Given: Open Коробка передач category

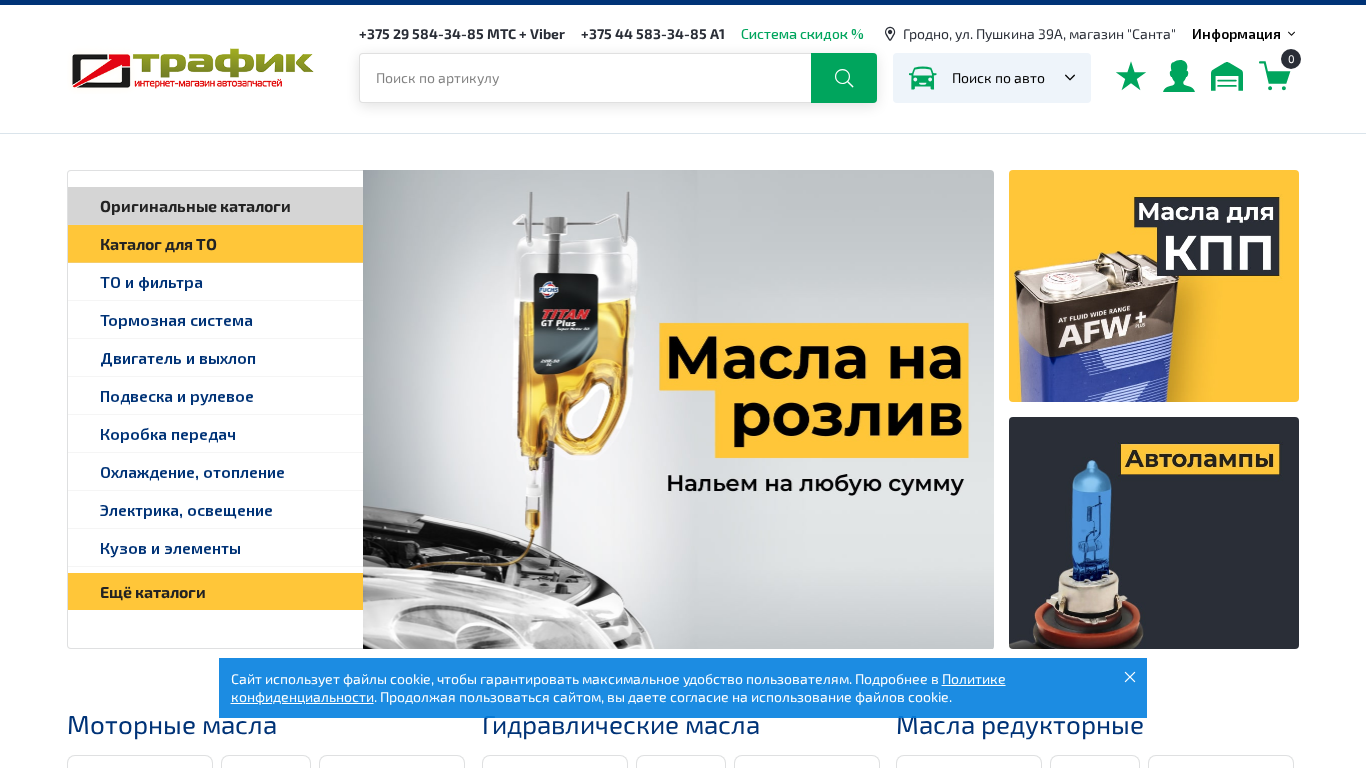Looking at the screenshot, I should click(x=215, y=434).
